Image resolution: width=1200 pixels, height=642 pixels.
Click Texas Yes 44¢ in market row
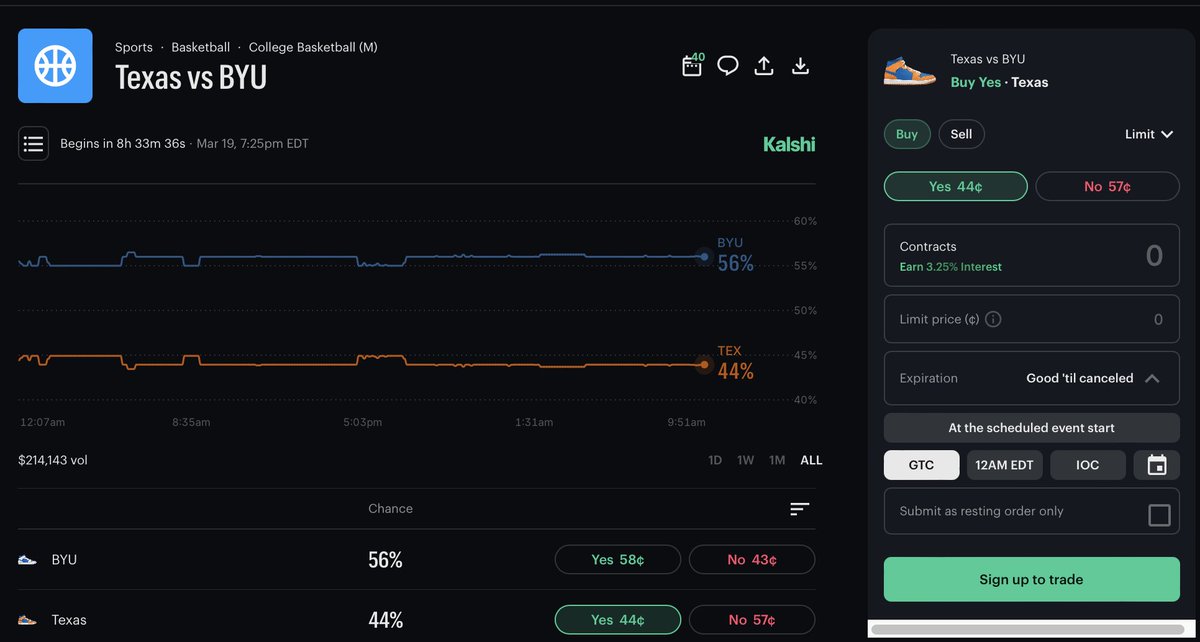[618, 620]
